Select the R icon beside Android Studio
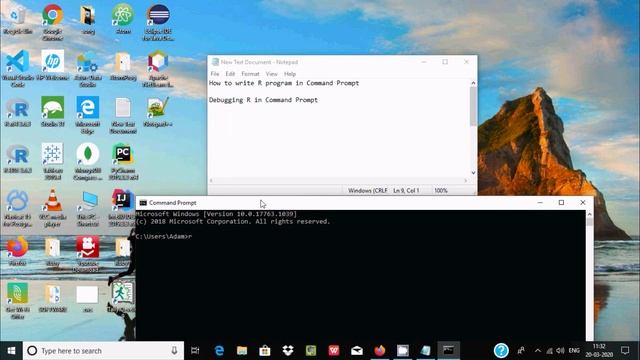 click(18, 111)
